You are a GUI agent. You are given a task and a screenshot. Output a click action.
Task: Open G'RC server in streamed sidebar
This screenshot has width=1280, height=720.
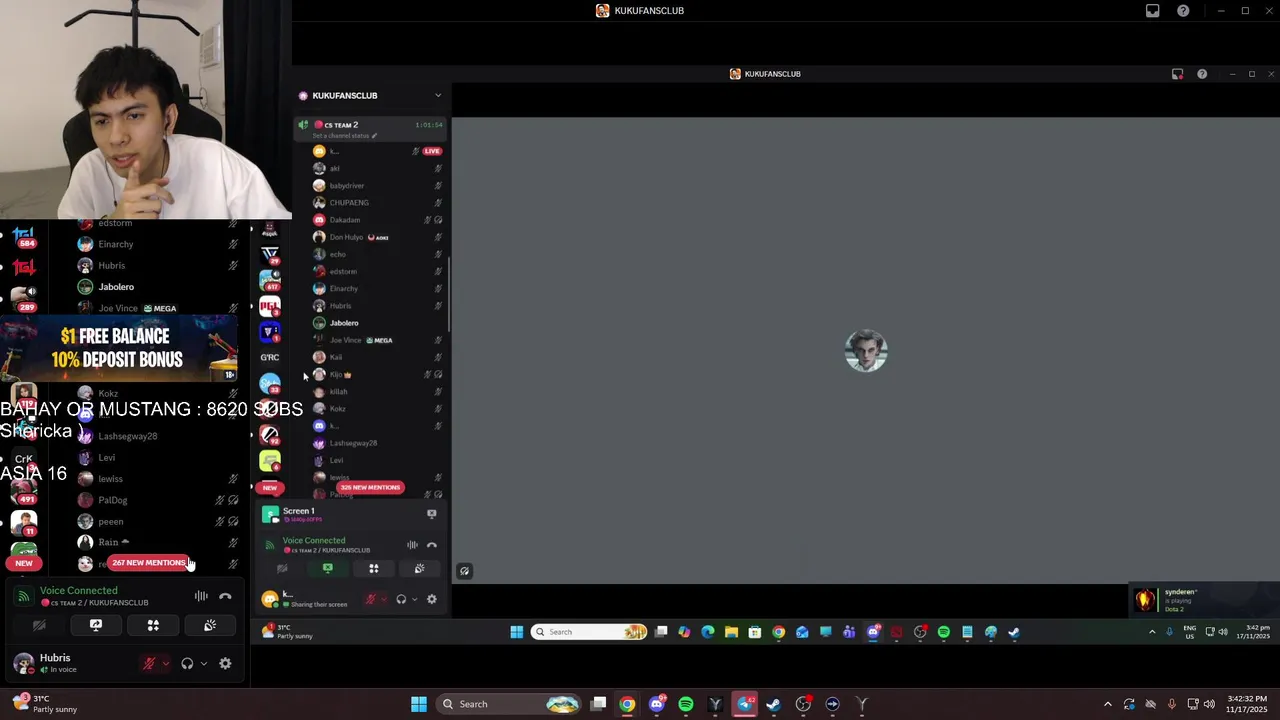click(269, 357)
